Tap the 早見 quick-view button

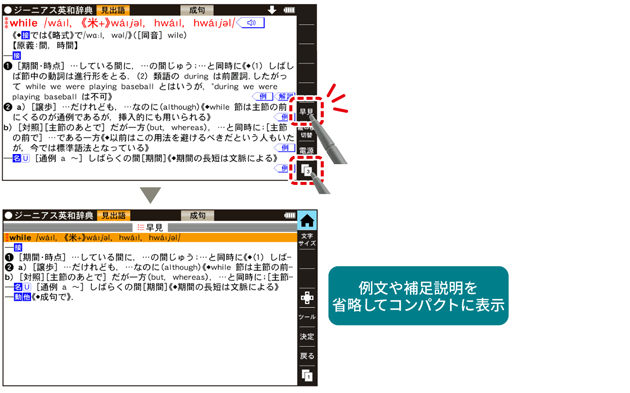tap(307, 111)
